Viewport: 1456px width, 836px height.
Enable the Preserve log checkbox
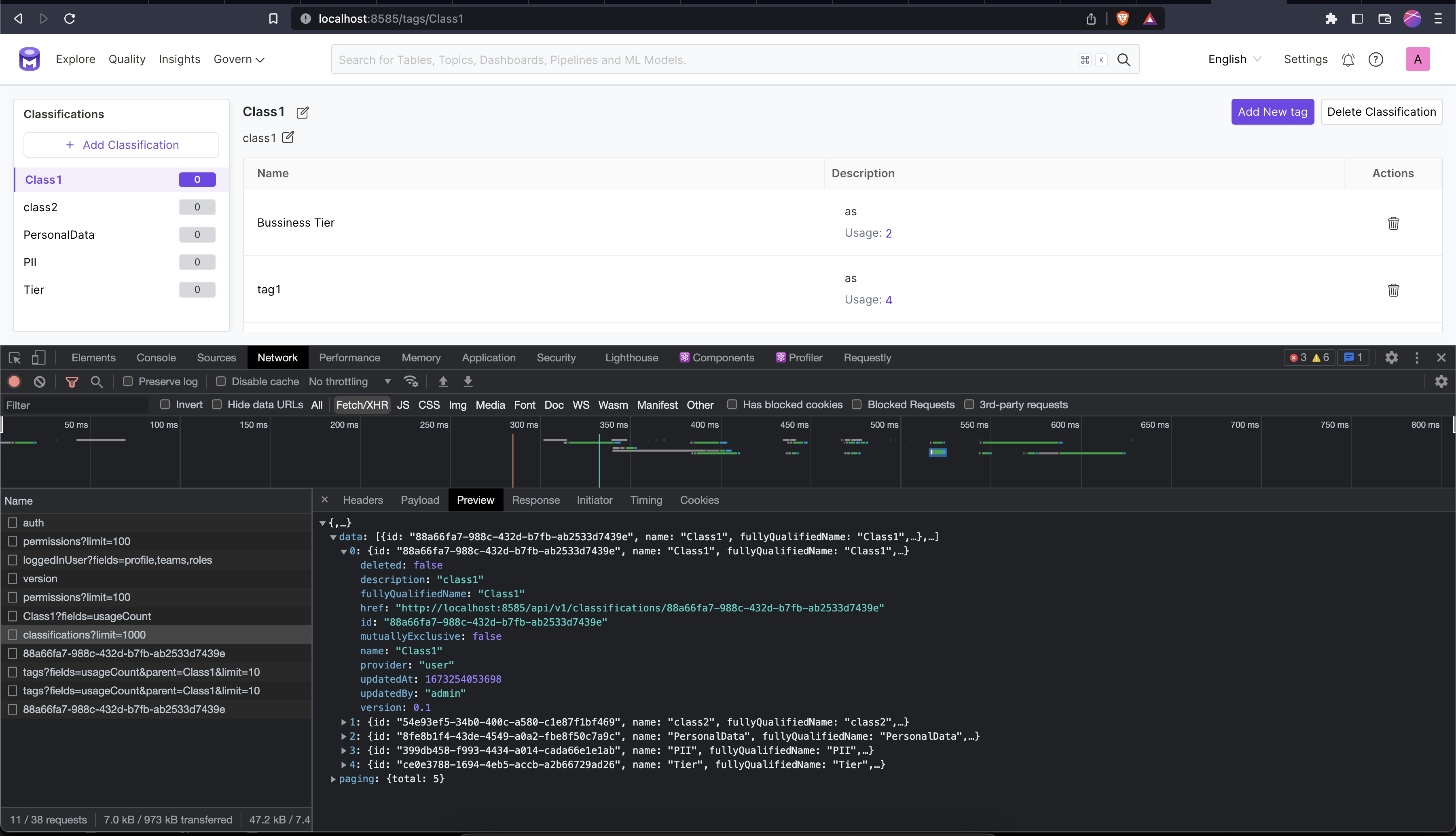point(128,381)
